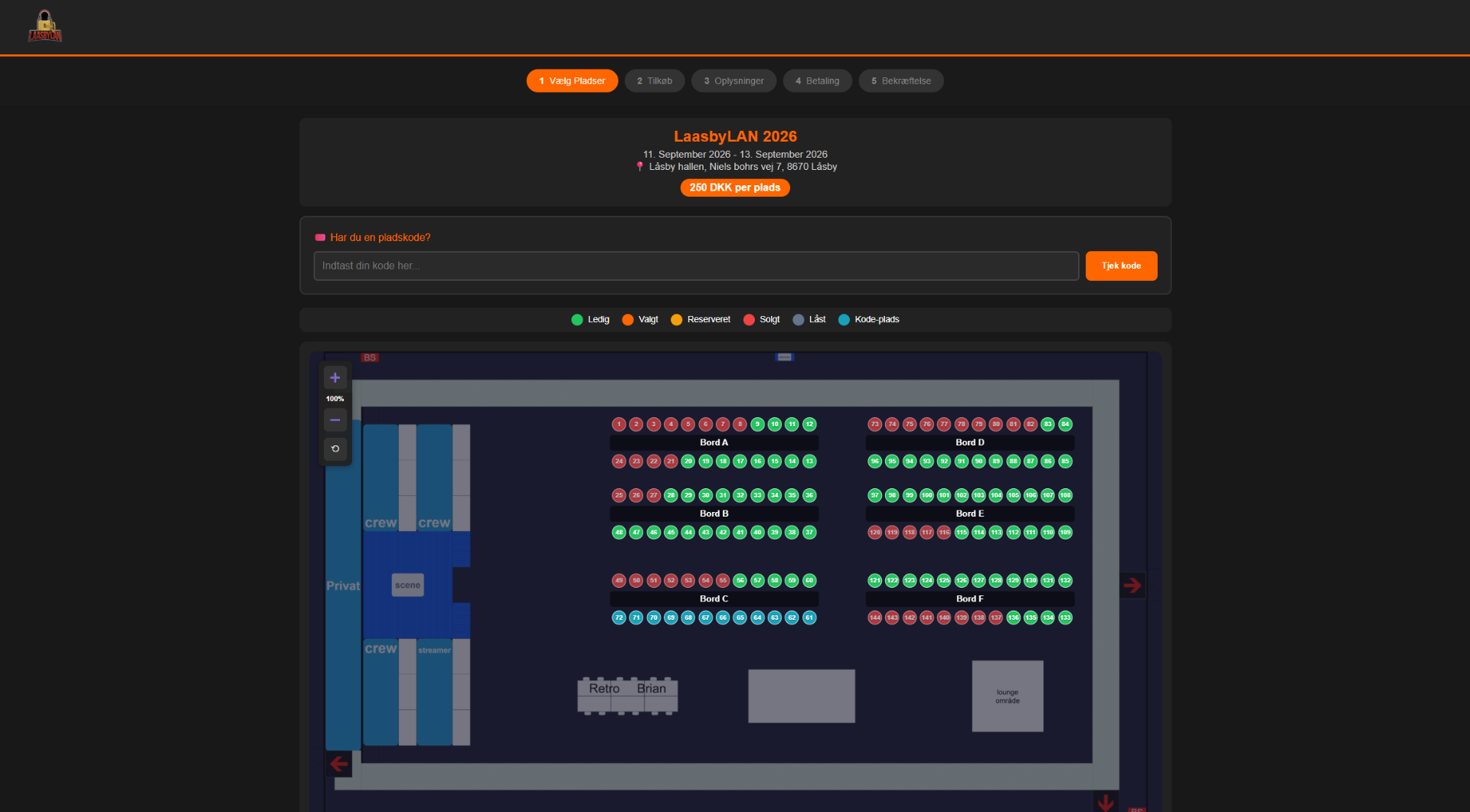
Task: Select free seat 20 at Bord A
Action: coord(688,461)
